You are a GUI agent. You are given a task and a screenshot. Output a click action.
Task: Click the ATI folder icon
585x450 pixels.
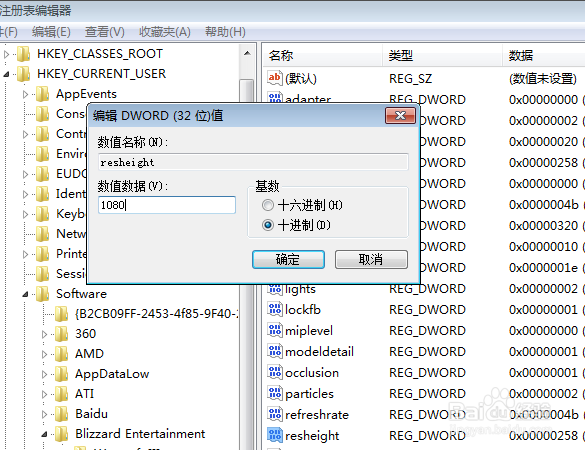(x=61, y=394)
